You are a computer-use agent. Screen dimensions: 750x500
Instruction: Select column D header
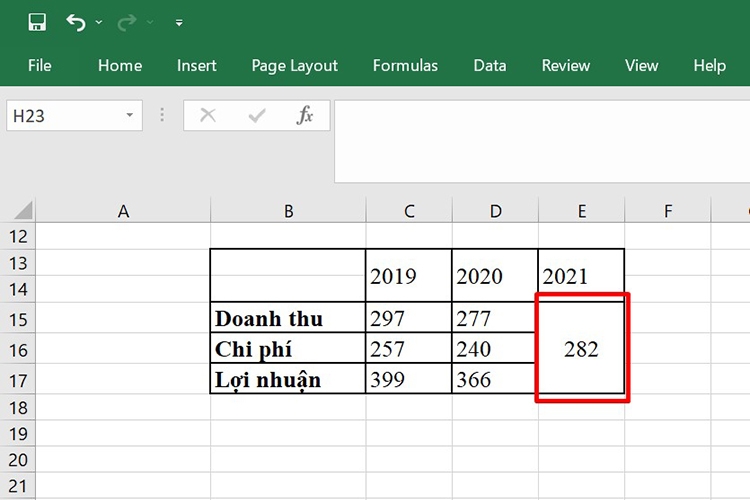[x=495, y=211]
